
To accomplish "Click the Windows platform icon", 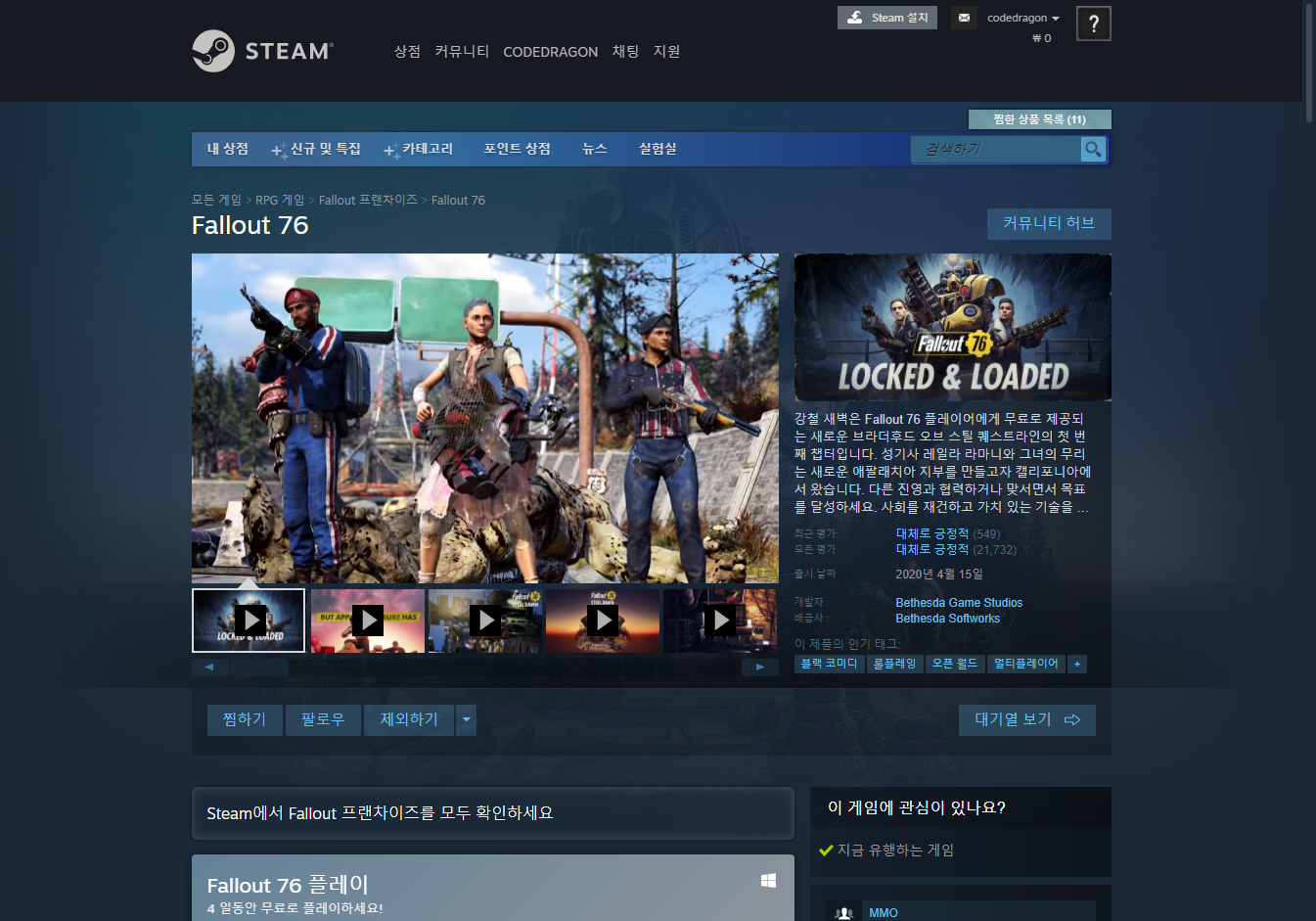I will pyautogui.click(x=769, y=881).
